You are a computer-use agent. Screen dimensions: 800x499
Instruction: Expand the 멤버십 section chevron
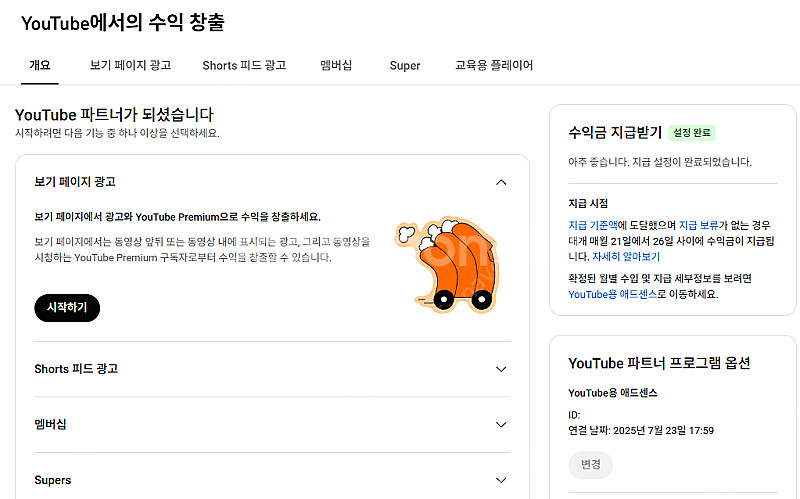pyautogui.click(x=501, y=425)
